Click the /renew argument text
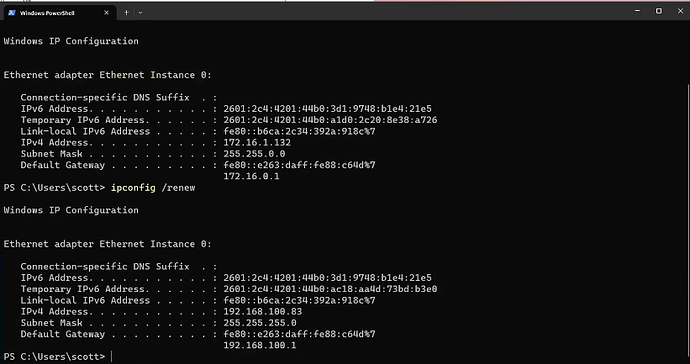The height and width of the screenshot is (364, 690). (178, 188)
